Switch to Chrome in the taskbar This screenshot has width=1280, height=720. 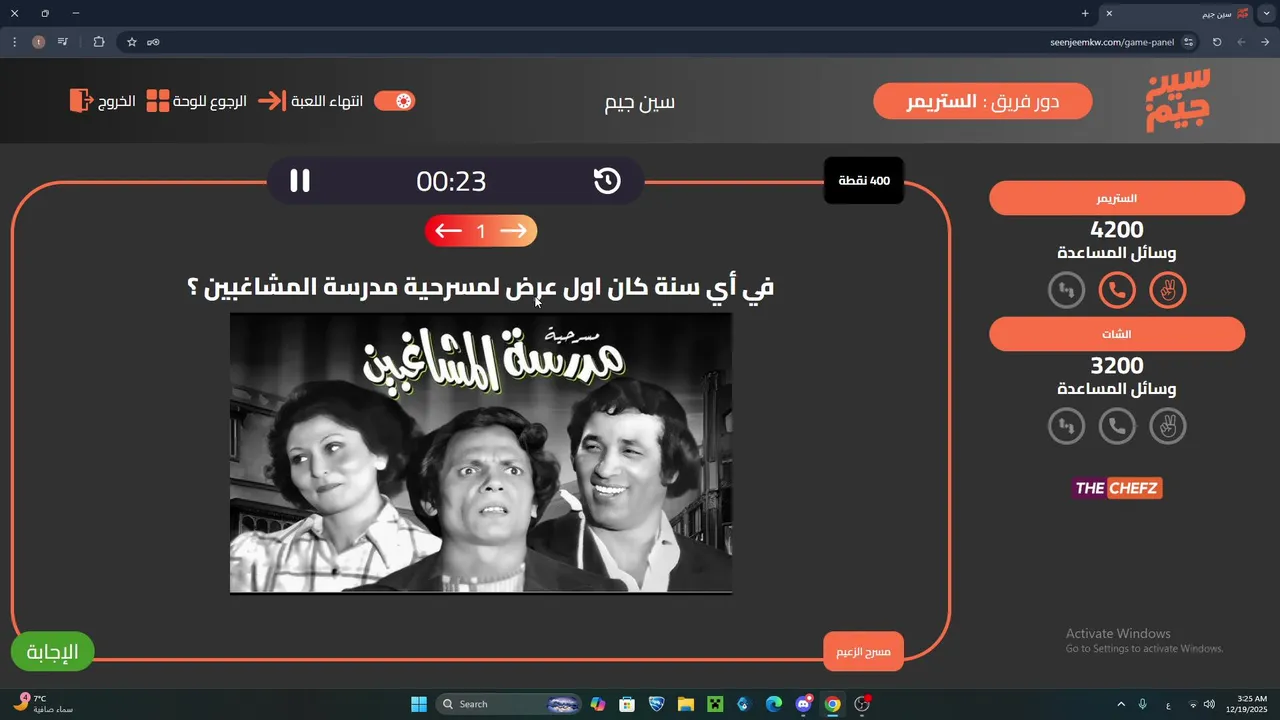(832, 704)
